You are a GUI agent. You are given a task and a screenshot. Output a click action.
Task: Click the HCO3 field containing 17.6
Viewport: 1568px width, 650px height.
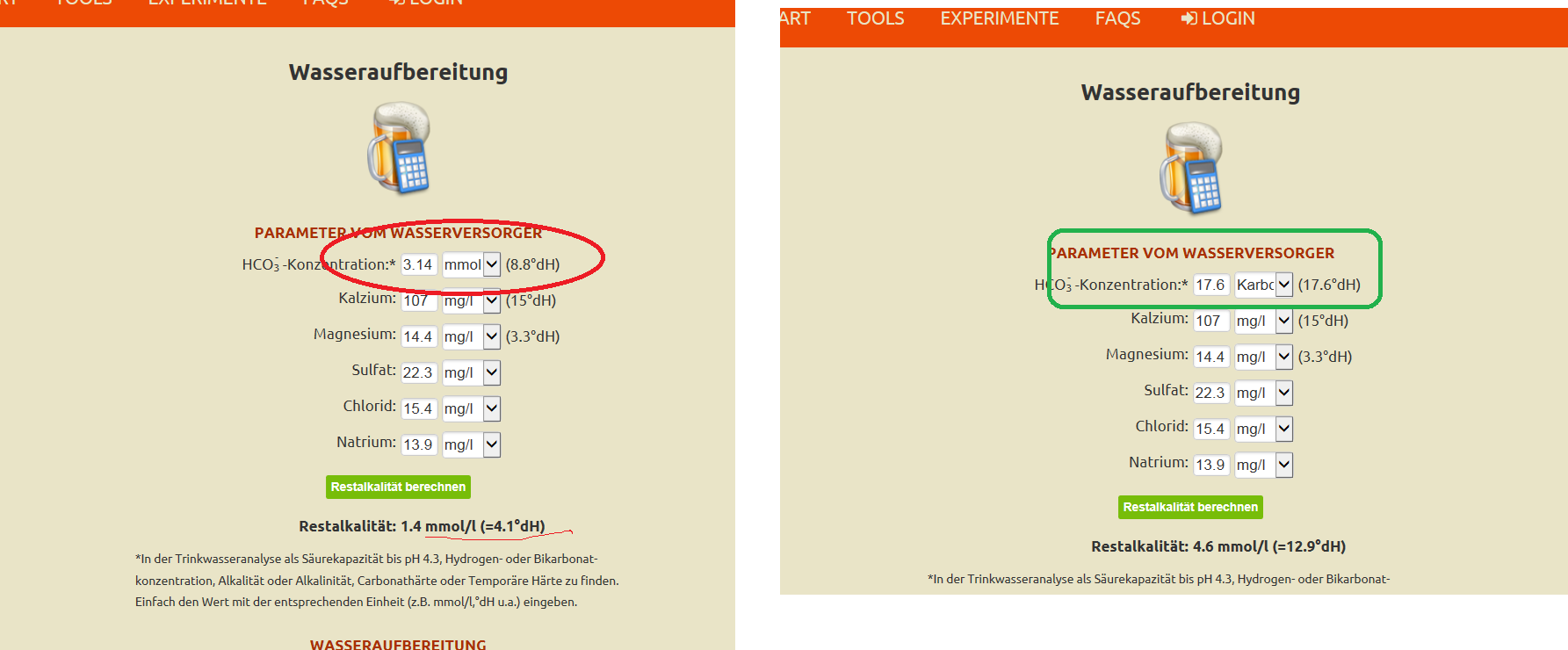[1210, 285]
